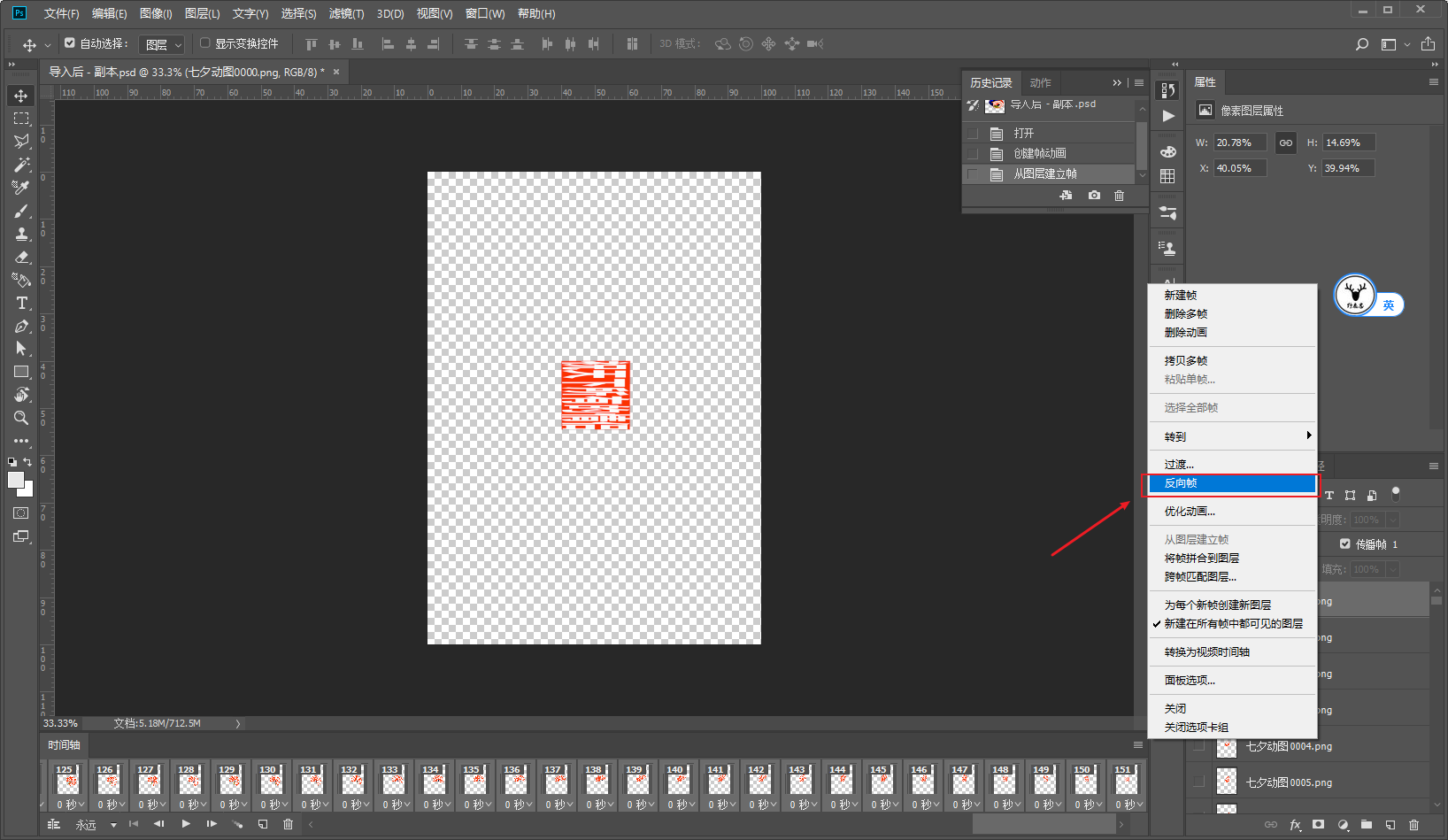
Task: Click the delete layer trash icon
Action: [1413, 825]
